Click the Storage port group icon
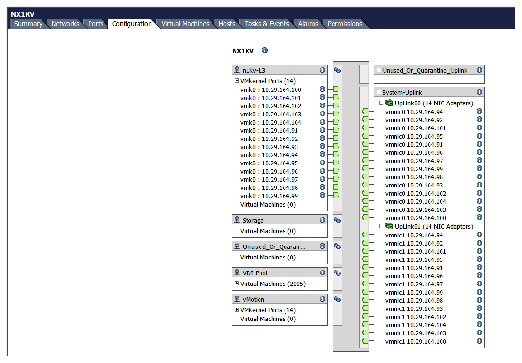Screen dimensions: 522x363 [237, 220]
